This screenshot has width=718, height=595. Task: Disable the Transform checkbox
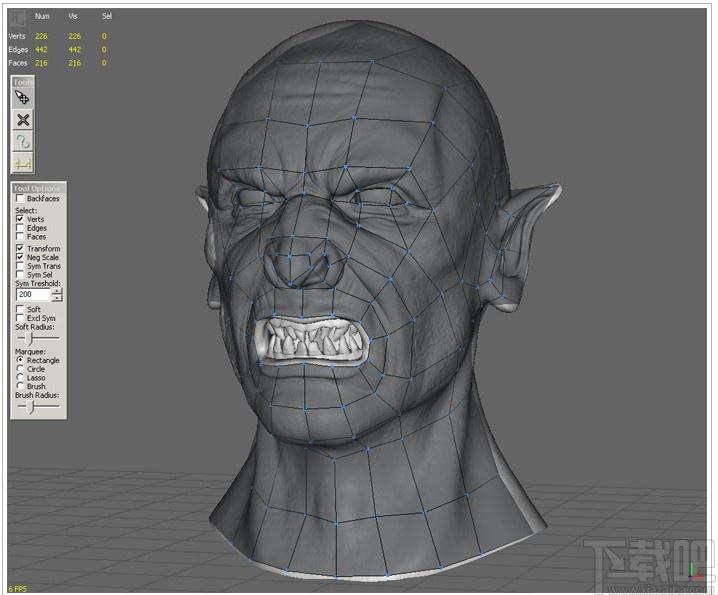(x=20, y=248)
